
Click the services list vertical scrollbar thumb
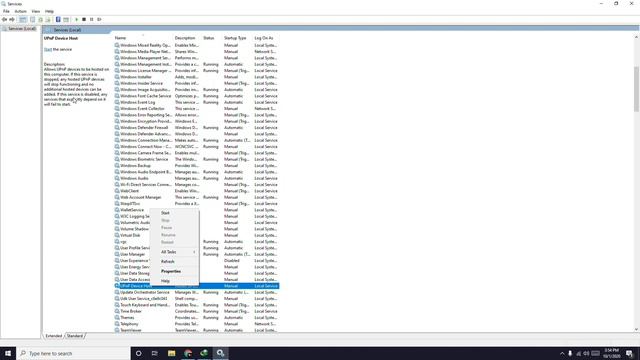pyautogui.click(x=636, y=89)
